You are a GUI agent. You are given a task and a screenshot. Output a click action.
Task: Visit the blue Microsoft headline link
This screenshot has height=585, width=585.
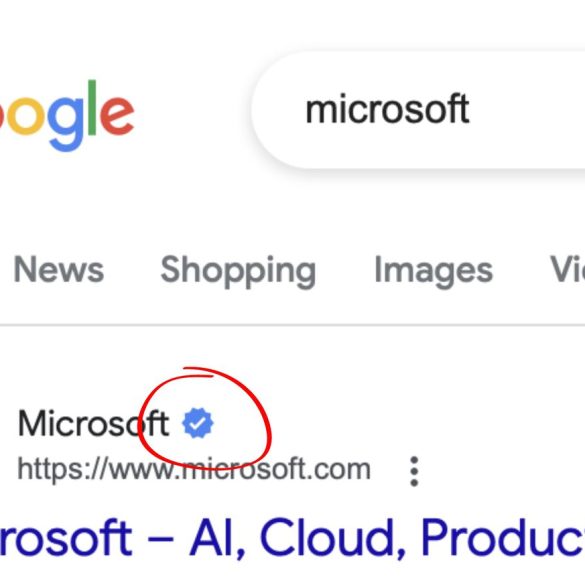tap(292, 538)
